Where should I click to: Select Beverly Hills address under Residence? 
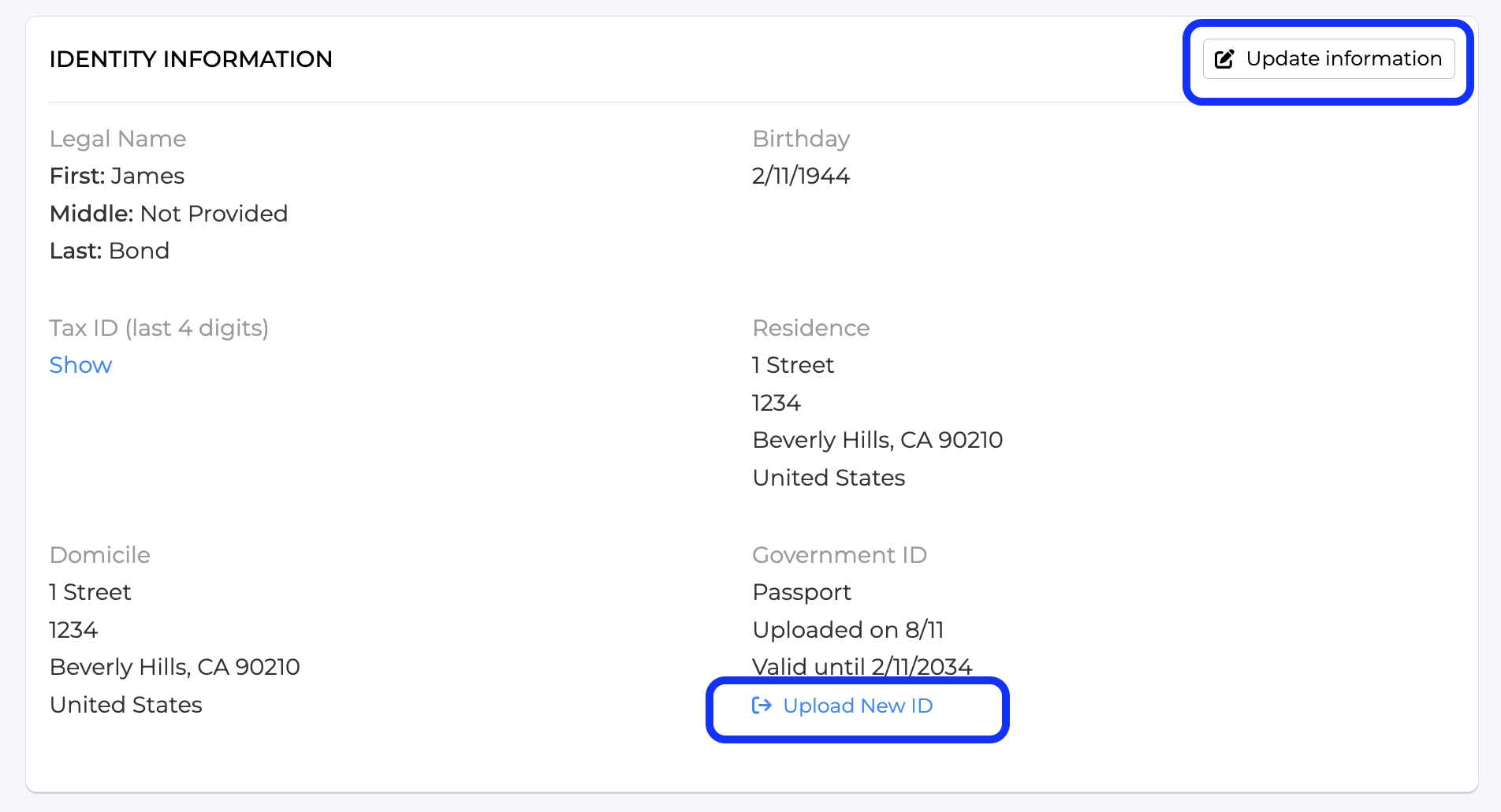877,440
